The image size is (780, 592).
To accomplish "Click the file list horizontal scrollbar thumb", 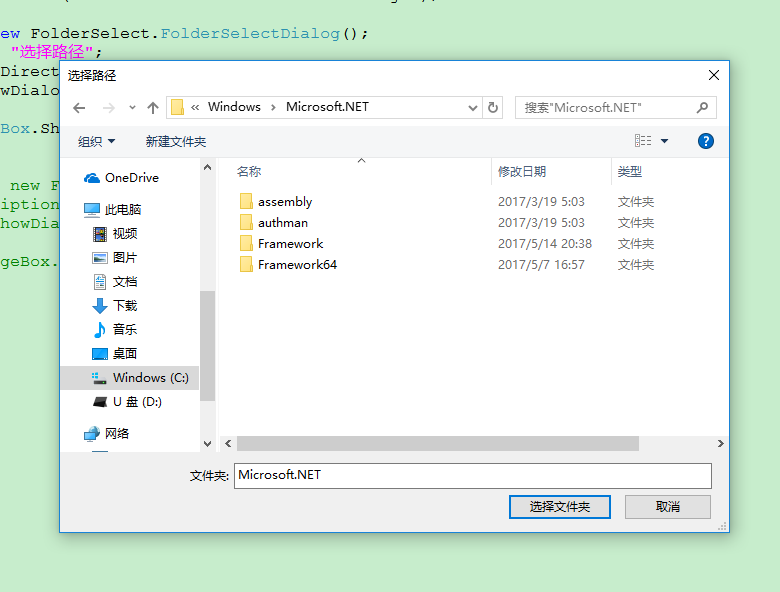I will coord(438,444).
